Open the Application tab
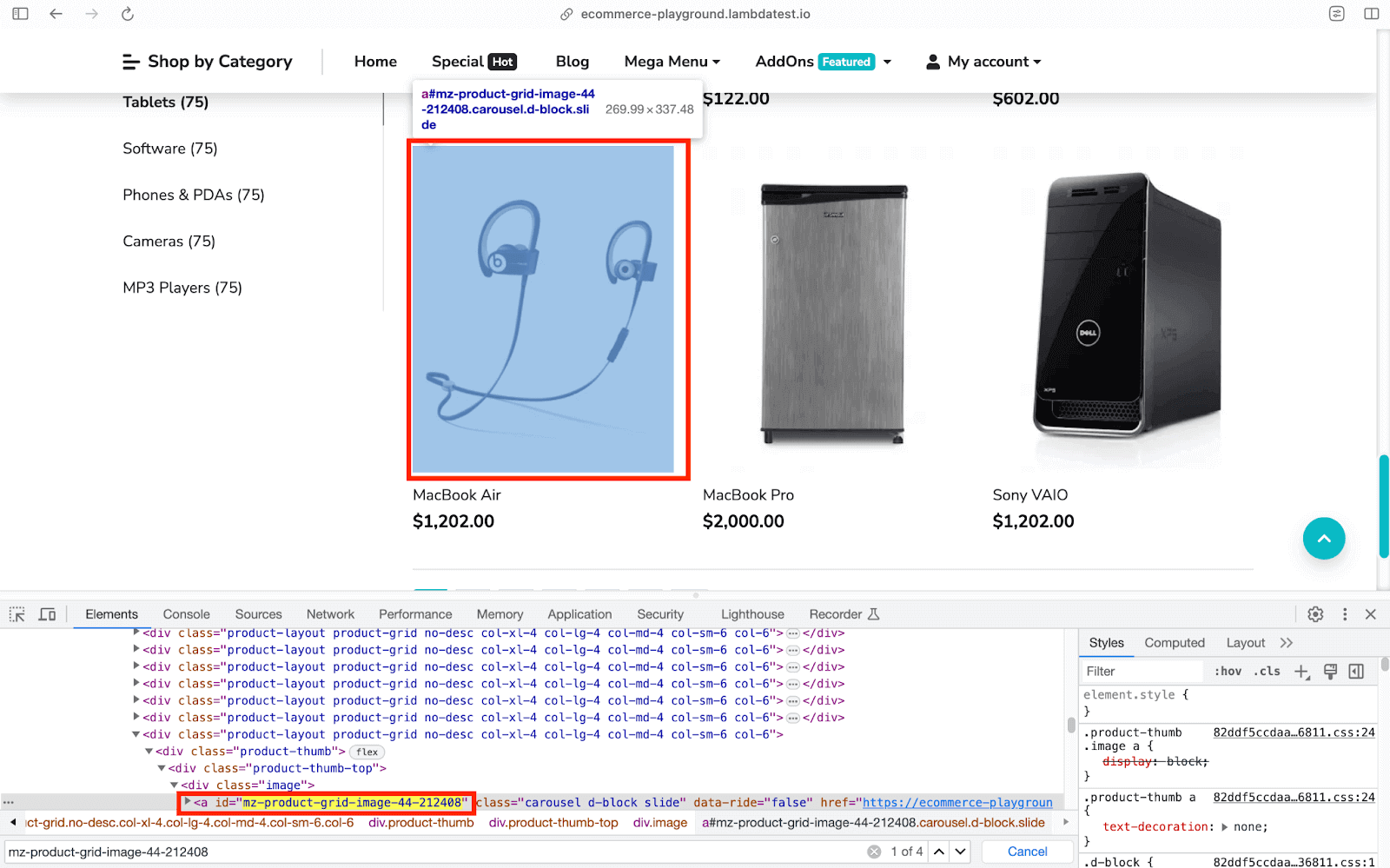1390x868 pixels. (579, 614)
